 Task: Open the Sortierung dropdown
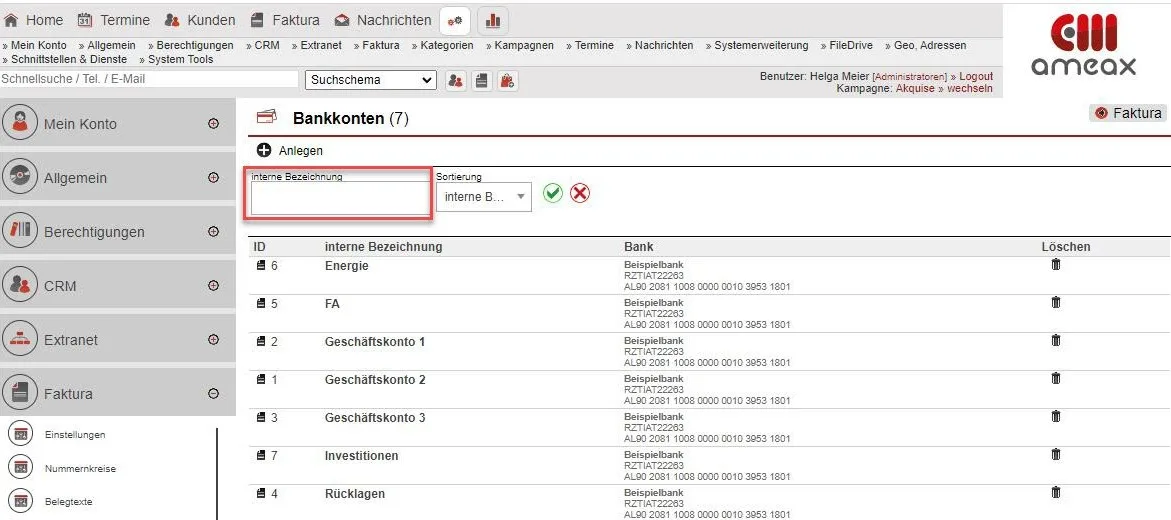pos(484,197)
